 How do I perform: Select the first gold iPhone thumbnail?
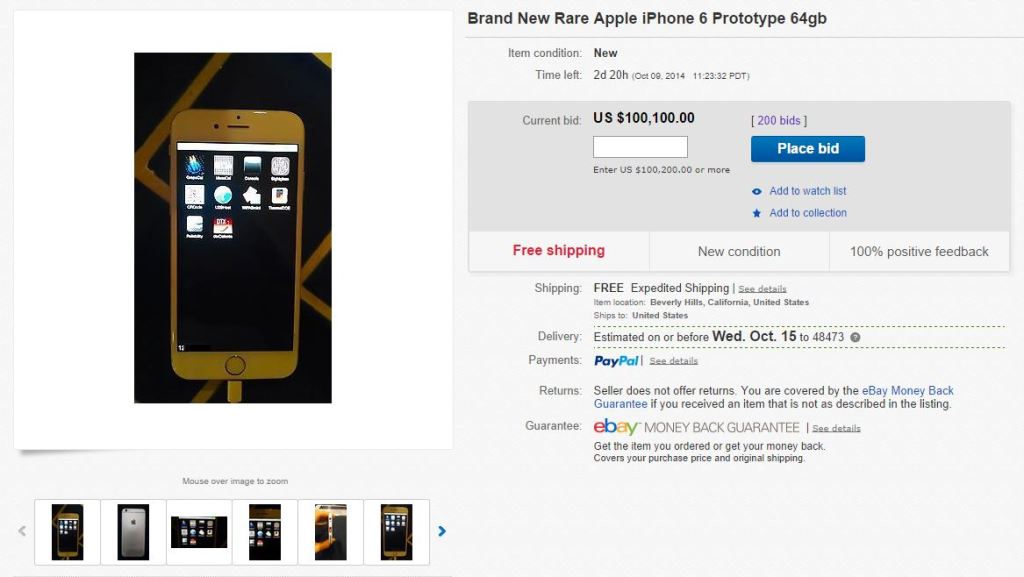click(x=67, y=532)
